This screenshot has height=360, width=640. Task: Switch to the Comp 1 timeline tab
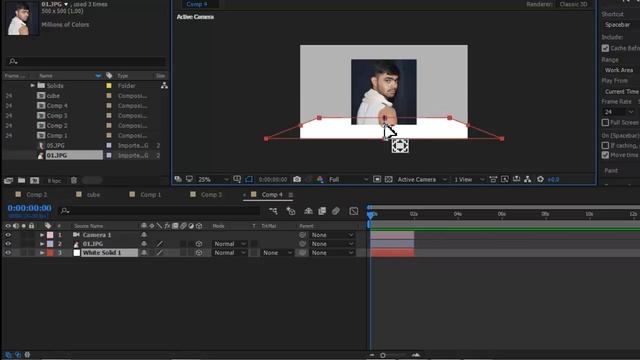click(x=150, y=194)
